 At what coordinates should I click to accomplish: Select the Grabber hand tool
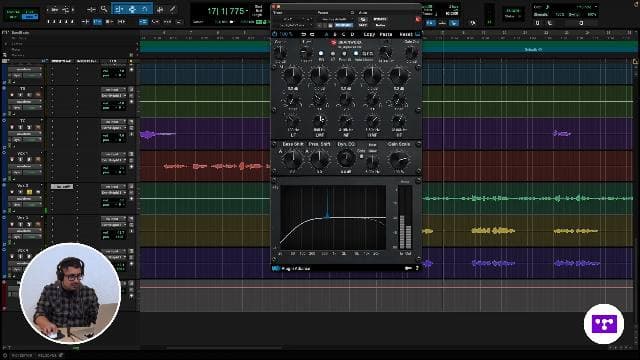(144, 9)
